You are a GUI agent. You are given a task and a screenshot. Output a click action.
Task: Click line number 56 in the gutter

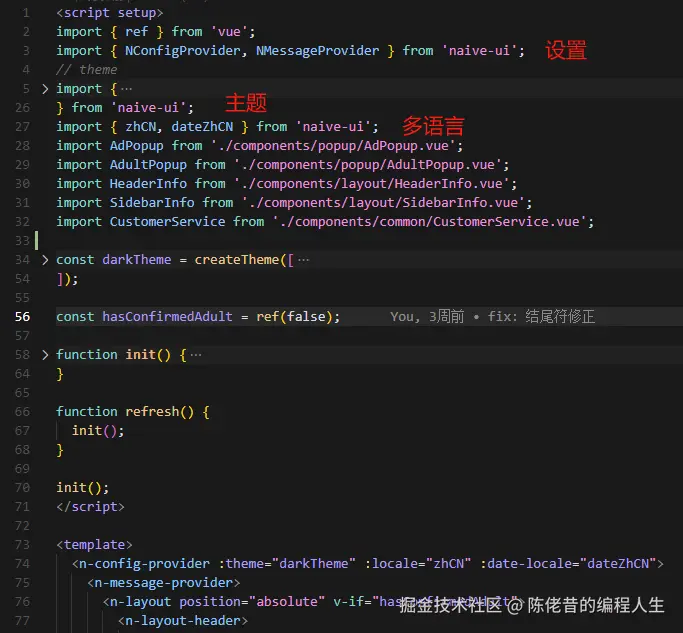pyautogui.click(x=23, y=317)
